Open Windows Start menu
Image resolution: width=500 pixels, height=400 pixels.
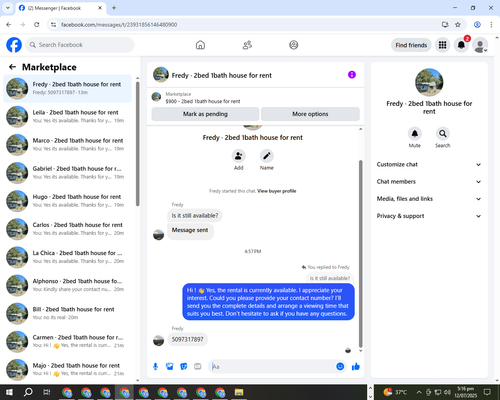coord(9,392)
